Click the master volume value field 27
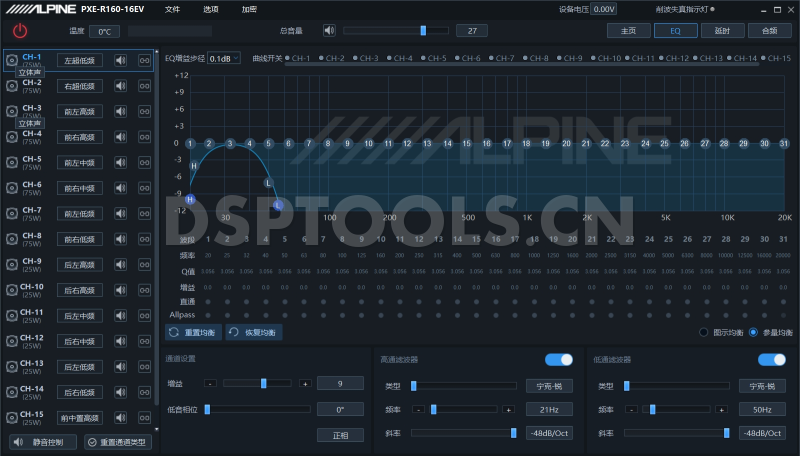Screen dimensions: 800x456 click(472, 31)
